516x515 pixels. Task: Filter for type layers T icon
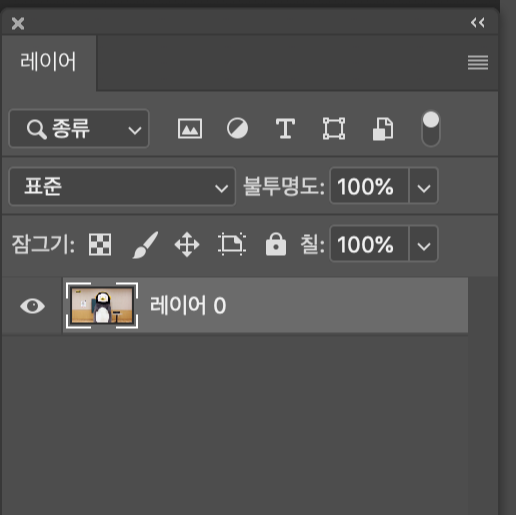(x=285, y=128)
